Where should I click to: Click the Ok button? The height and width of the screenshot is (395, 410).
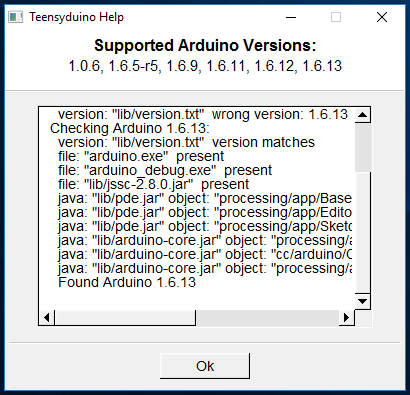(205, 366)
